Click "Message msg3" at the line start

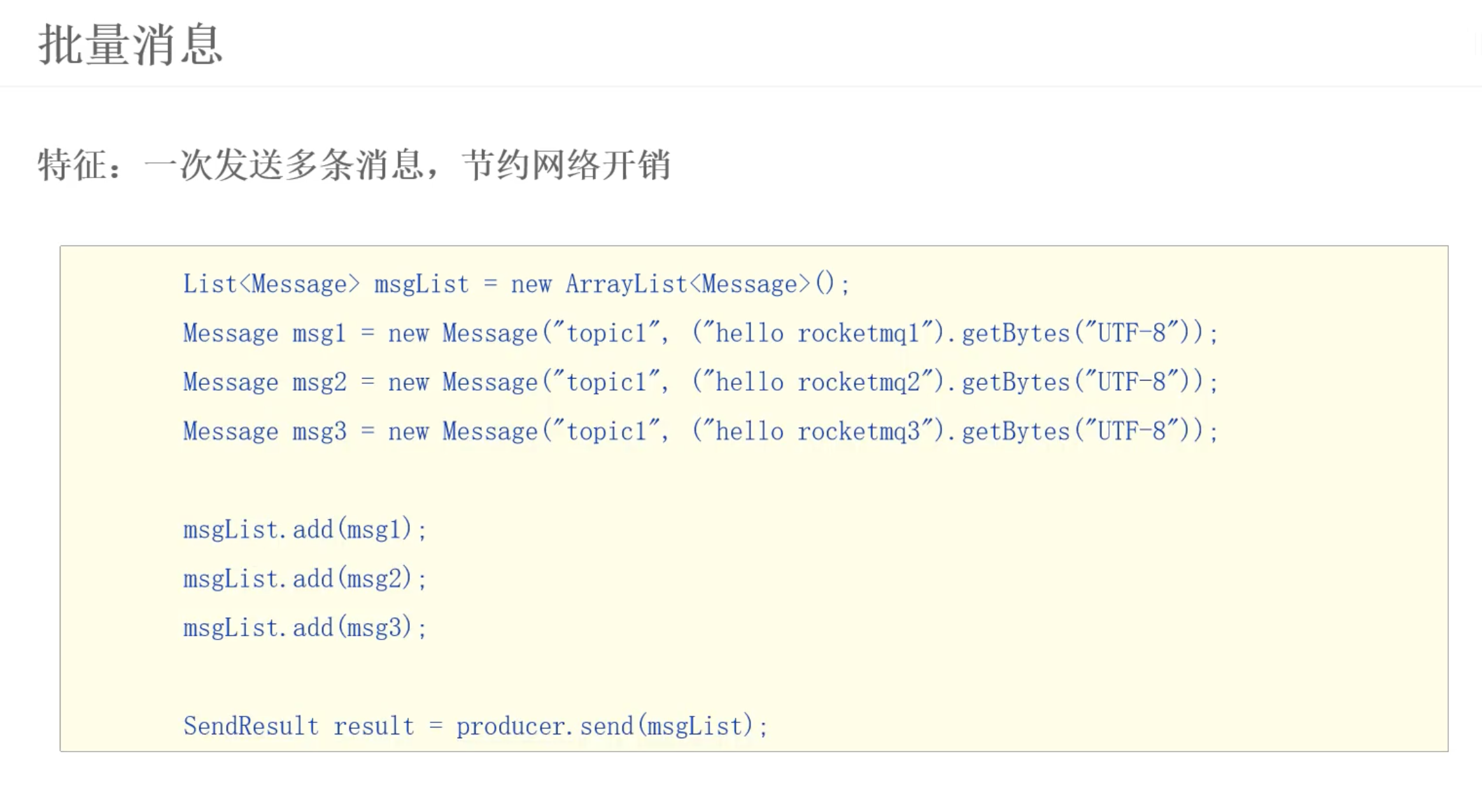point(265,431)
